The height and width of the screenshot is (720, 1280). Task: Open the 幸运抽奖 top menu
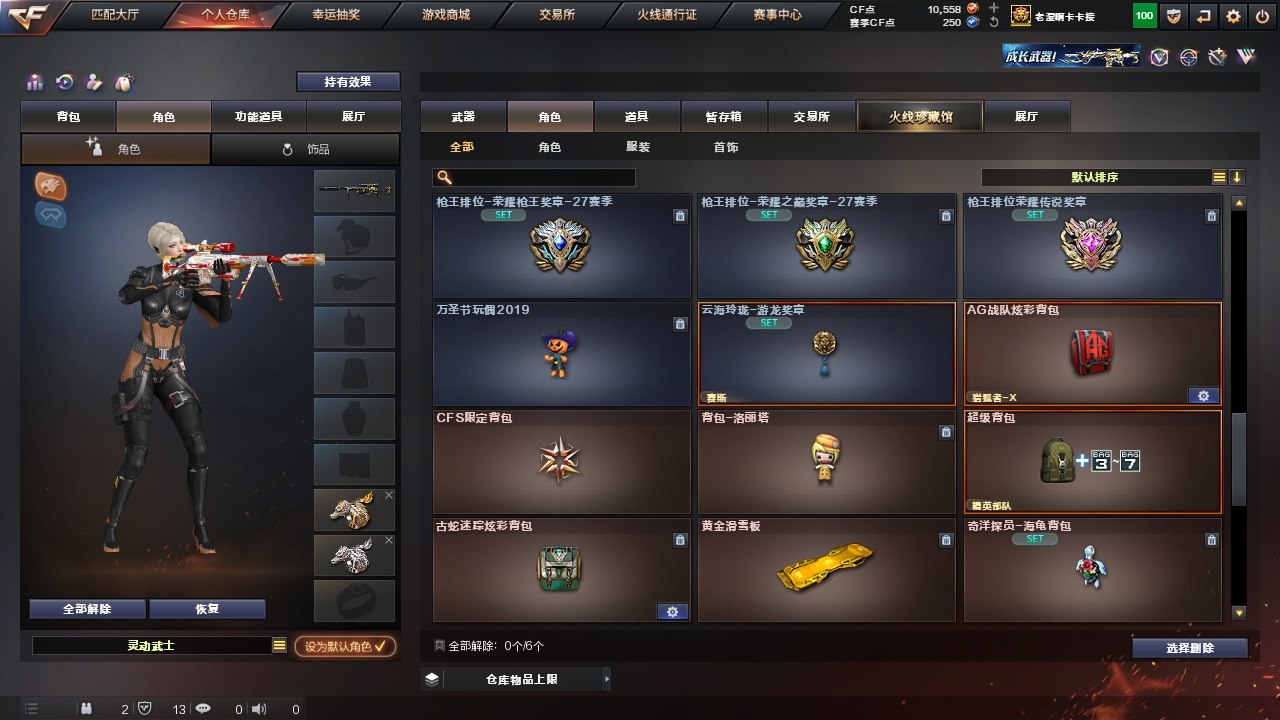pyautogui.click(x=325, y=15)
